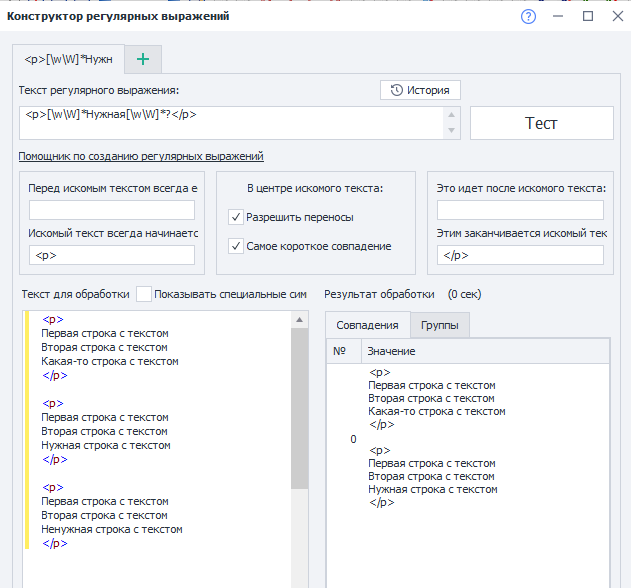This screenshot has height=588, width=631.
Task: Enable Показывать специальные символы checkbox
Action: pos(144,294)
